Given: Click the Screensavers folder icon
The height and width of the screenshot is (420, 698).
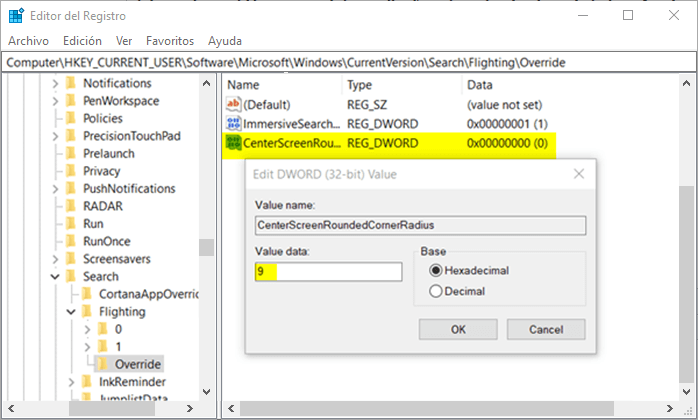Looking at the screenshot, I should (70, 259).
